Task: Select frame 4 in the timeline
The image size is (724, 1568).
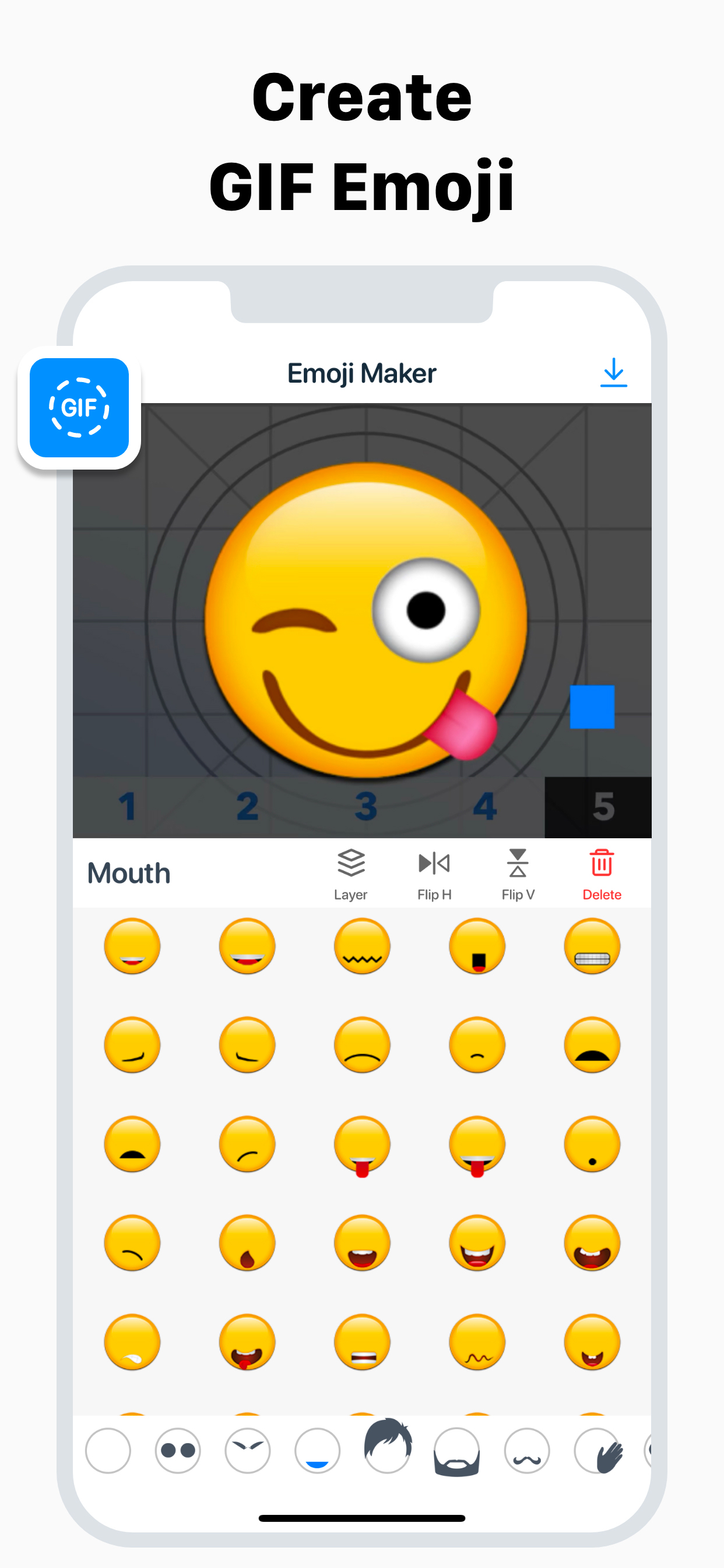Action: click(x=485, y=807)
